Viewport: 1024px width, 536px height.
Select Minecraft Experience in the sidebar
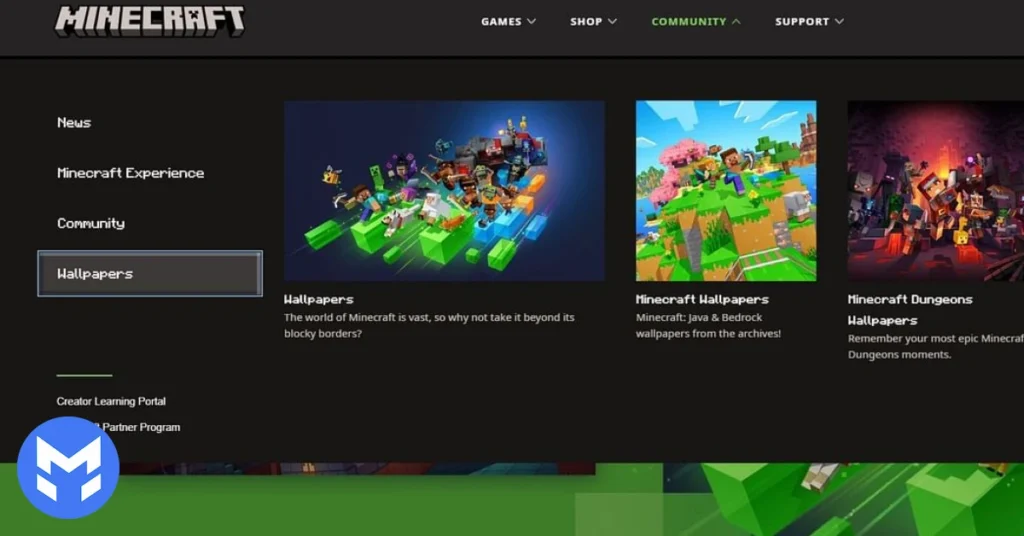[131, 173]
